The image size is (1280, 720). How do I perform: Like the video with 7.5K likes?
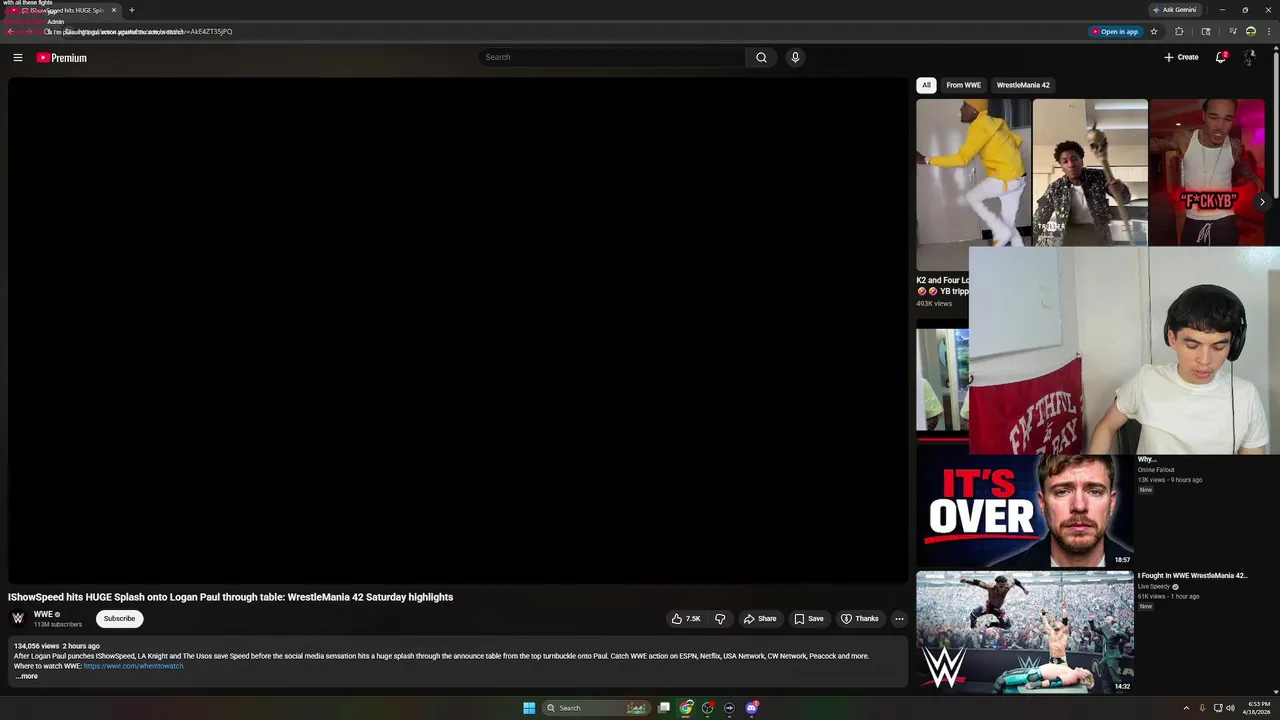pos(686,619)
